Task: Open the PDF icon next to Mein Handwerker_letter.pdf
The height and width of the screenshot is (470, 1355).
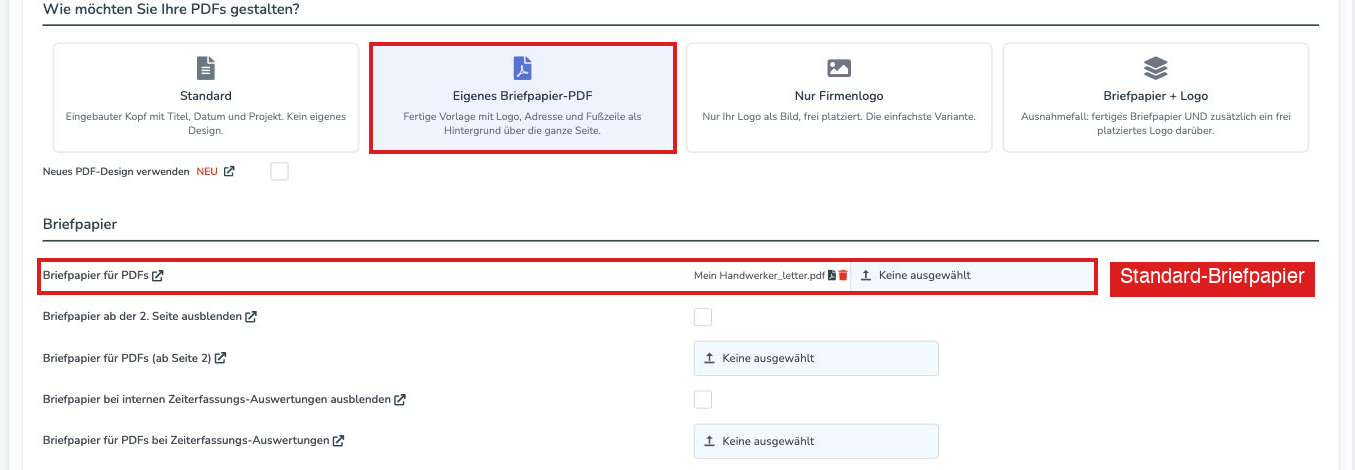Action: (832, 275)
